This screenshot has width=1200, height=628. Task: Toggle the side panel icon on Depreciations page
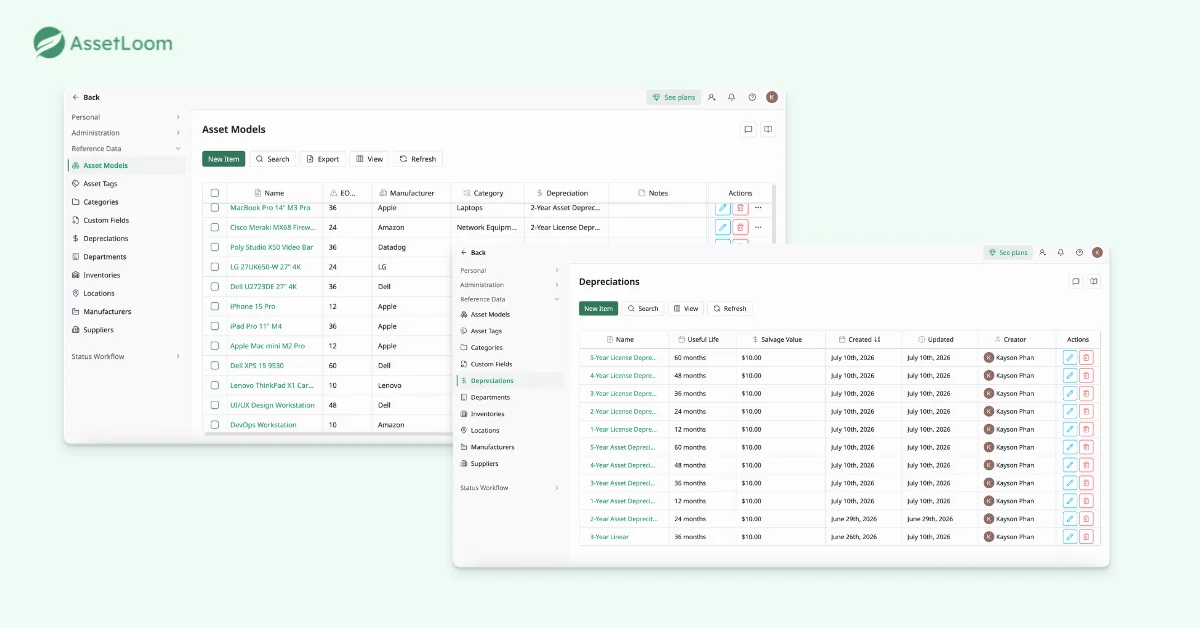pos(1094,282)
